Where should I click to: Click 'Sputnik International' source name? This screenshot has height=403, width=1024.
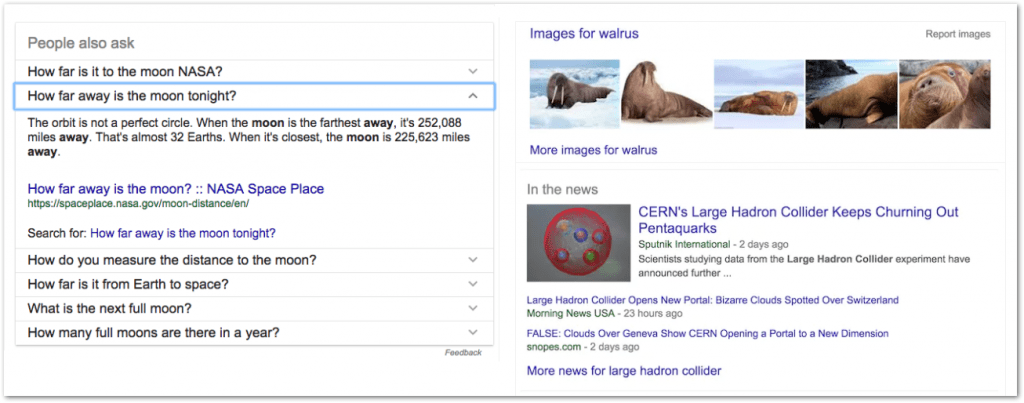click(684, 244)
